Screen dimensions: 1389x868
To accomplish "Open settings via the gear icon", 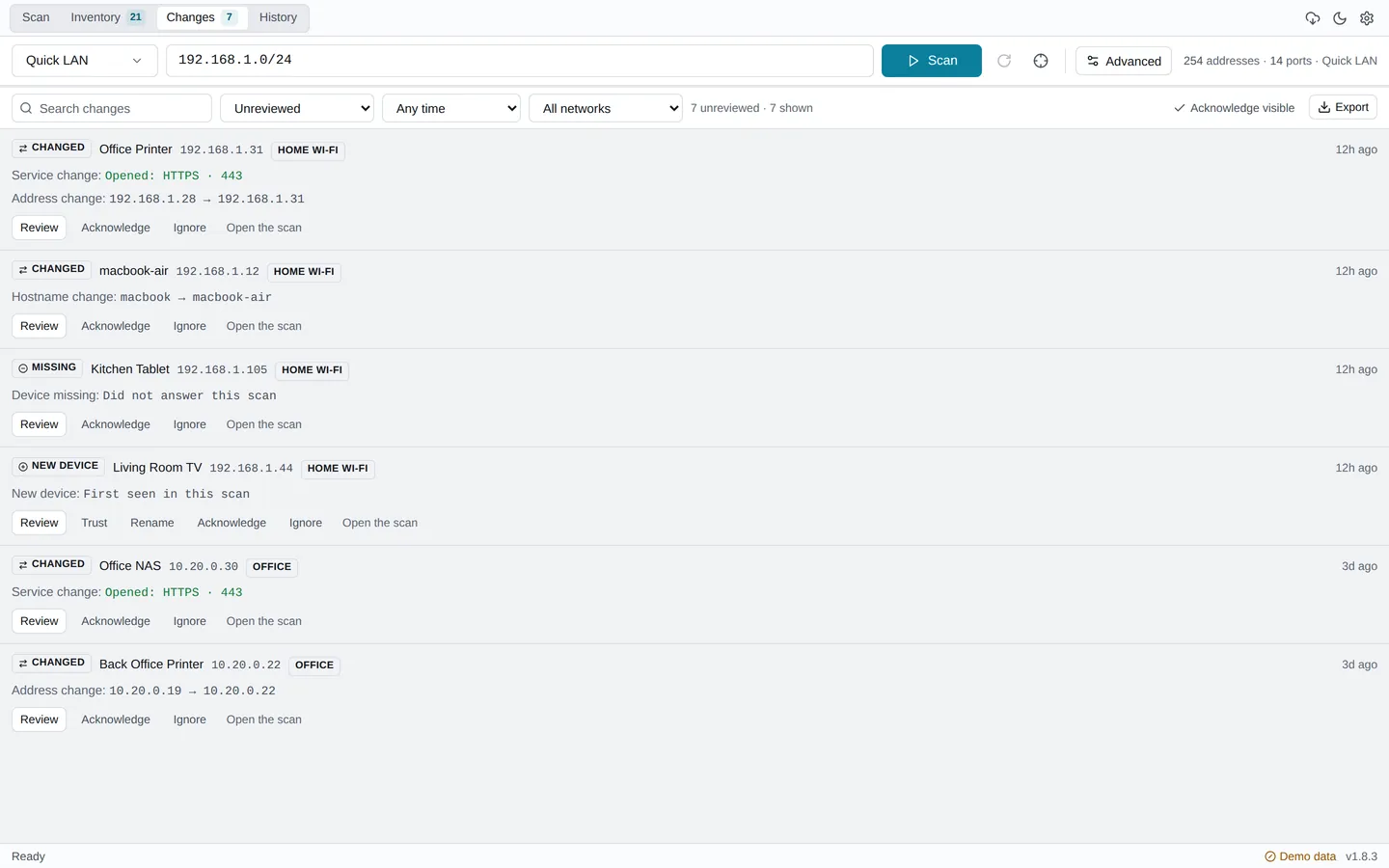I will click(x=1367, y=18).
